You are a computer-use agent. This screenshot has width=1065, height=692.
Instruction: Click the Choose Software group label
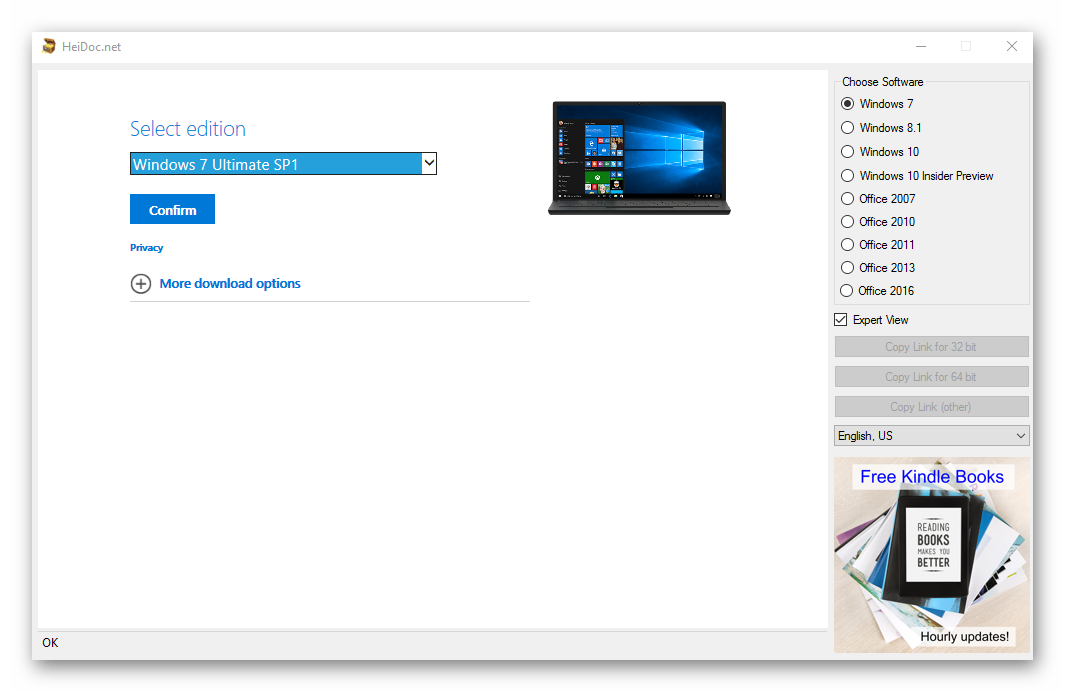[883, 82]
